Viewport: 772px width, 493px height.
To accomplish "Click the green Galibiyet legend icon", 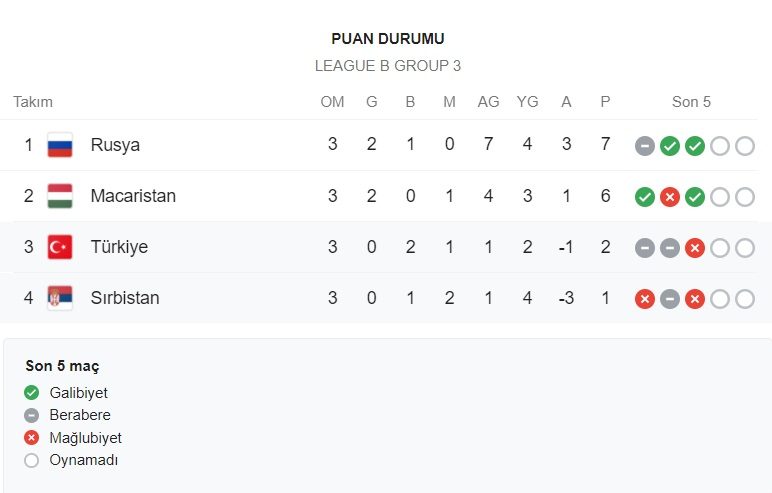I will pyautogui.click(x=32, y=393).
